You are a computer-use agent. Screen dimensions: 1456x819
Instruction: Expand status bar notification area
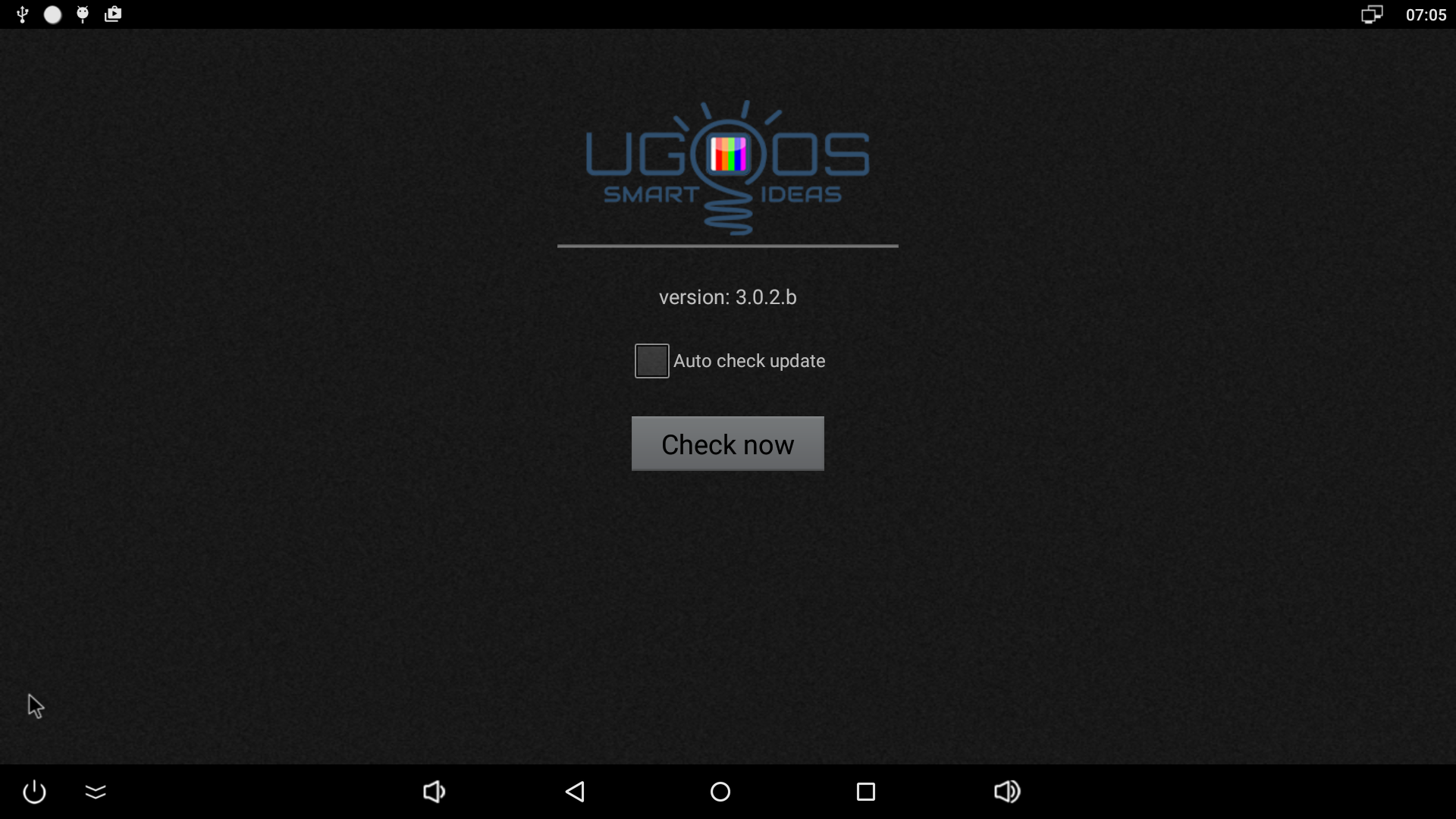[x=65, y=14]
